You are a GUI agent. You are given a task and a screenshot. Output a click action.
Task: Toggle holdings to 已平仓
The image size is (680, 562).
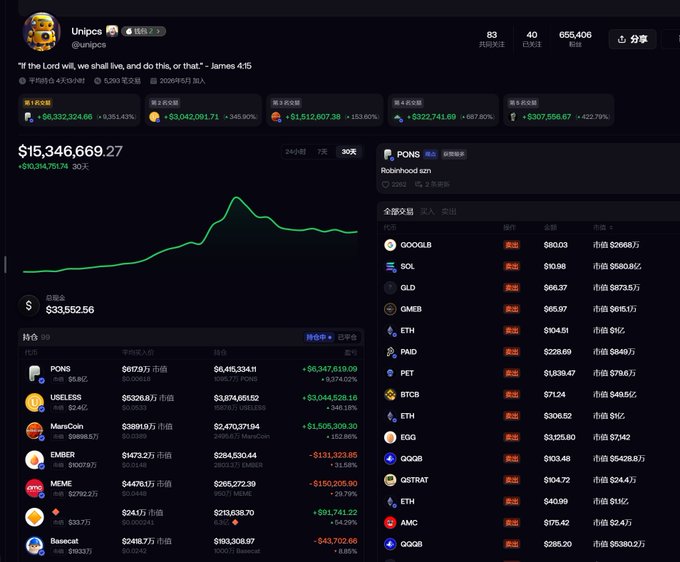tap(347, 337)
